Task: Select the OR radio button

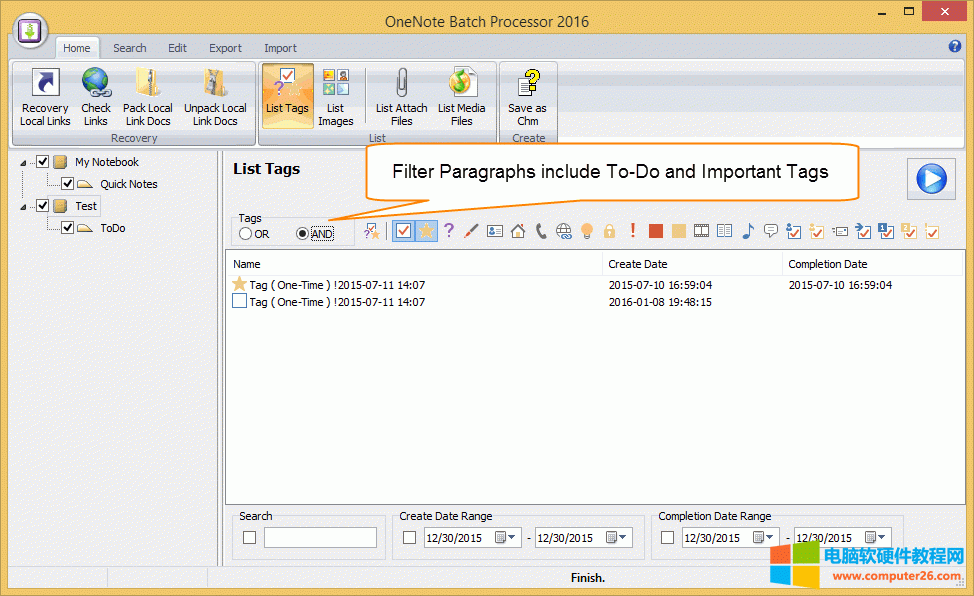Action: click(246, 234)
